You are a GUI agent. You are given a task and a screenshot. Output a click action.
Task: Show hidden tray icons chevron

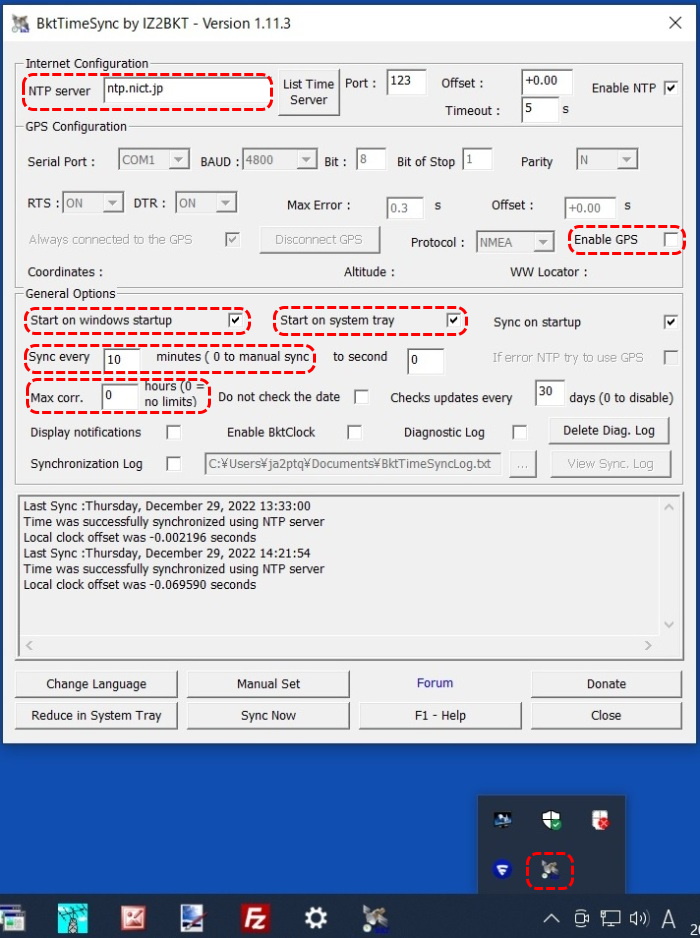(551, 918)
